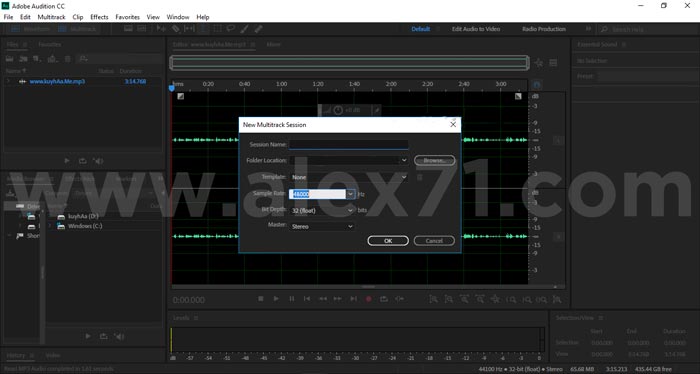Click Play icon under the Files list
The height and width of the screenshot is (374, 700).
click(x=67, y=161)
